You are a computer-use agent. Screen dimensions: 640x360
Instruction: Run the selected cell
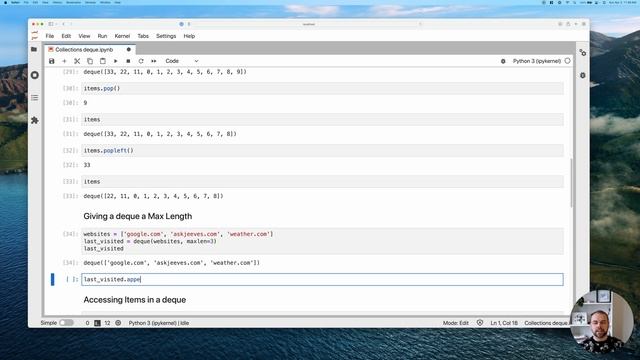coord(116,61)
